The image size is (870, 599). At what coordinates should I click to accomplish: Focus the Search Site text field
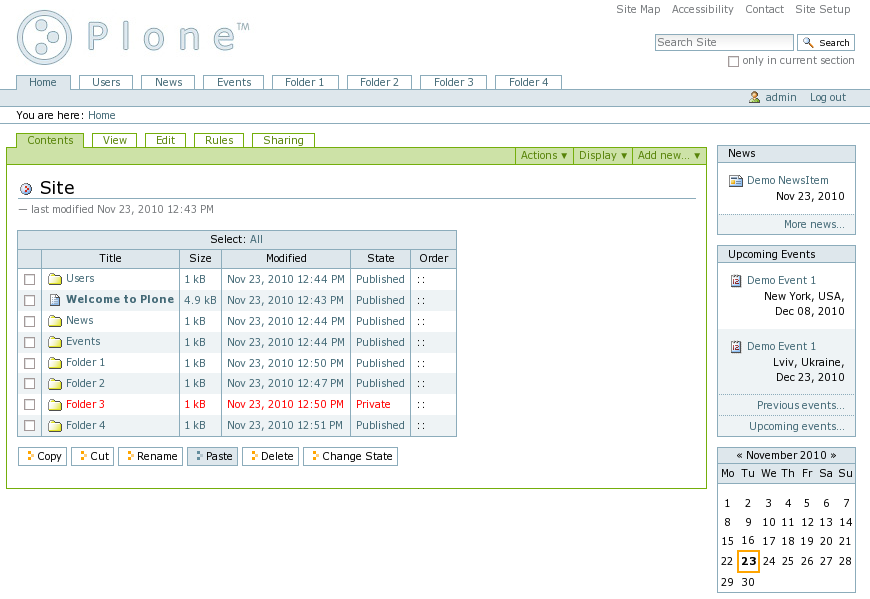coord(724,42)
